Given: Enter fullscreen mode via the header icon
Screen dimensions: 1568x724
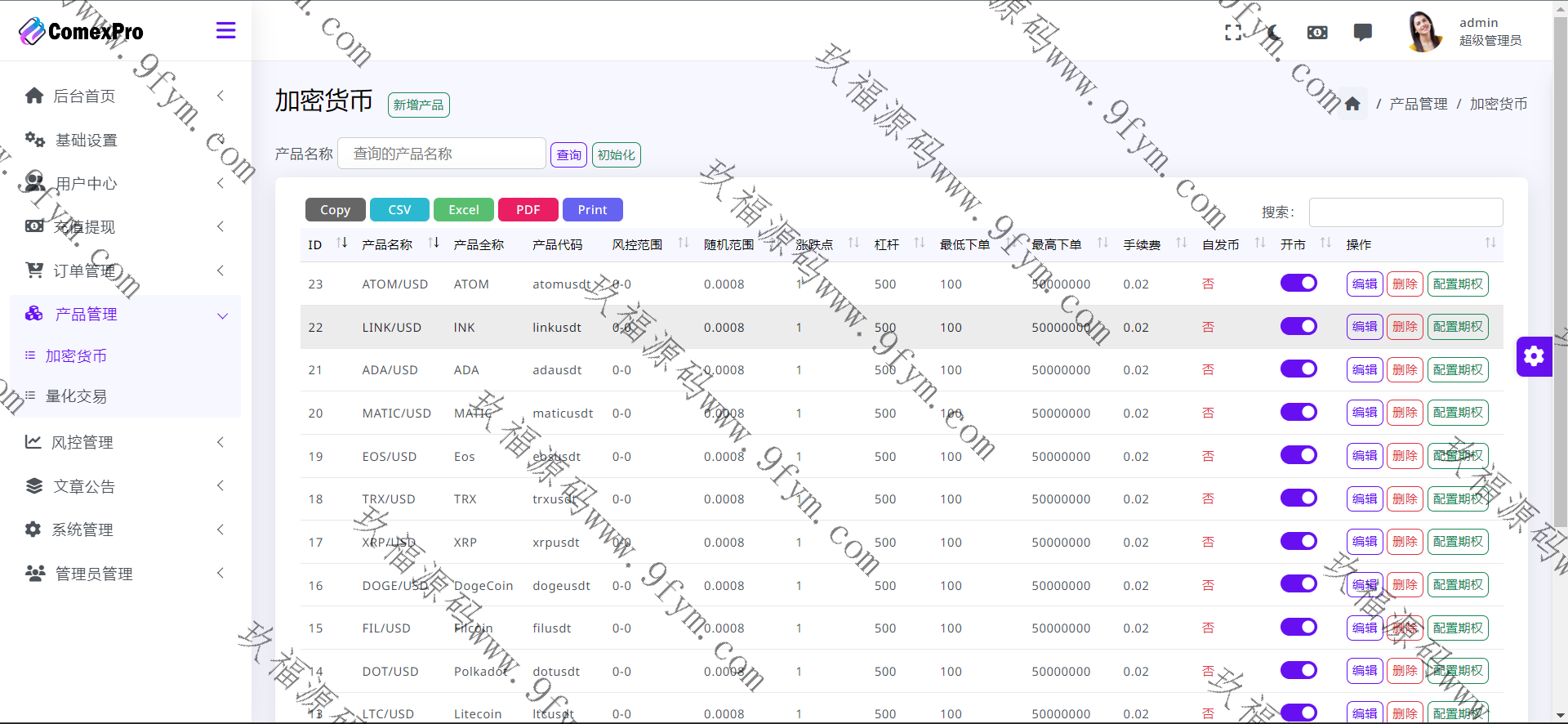Looking at the screenshot, I should tap(1233, 33).
